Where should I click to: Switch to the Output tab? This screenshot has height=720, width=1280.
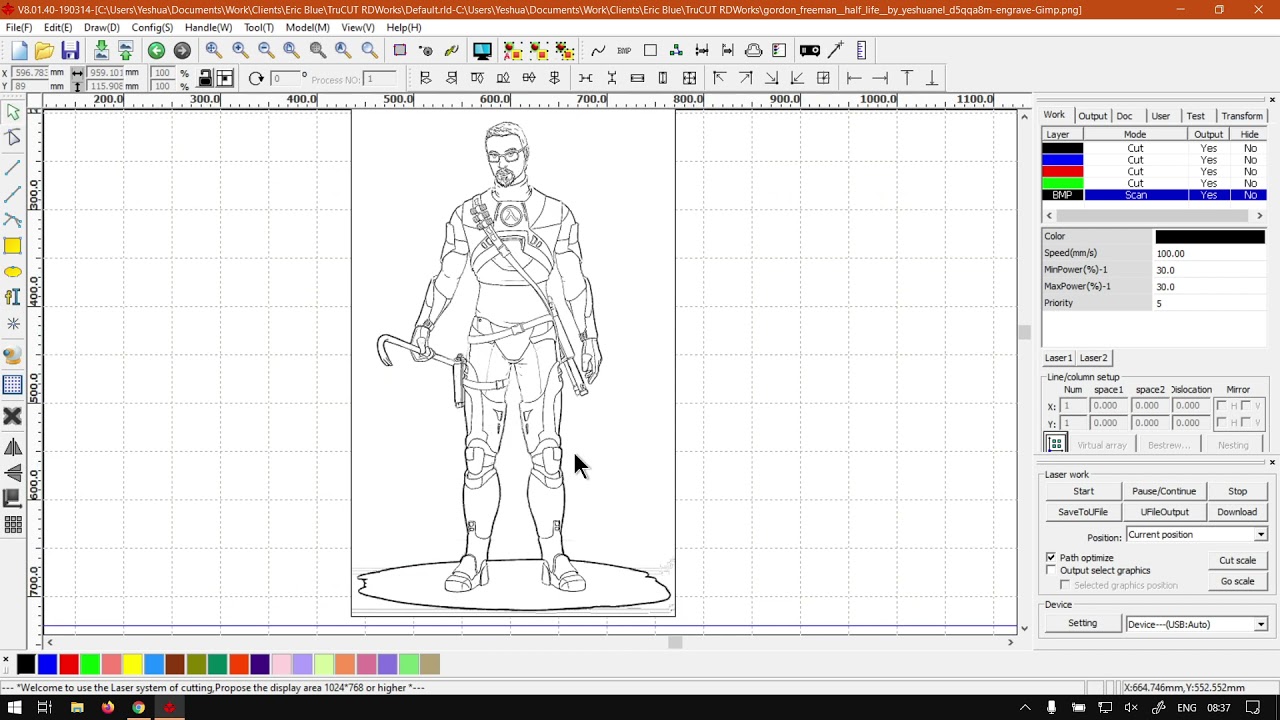[x=1092, y=116]
